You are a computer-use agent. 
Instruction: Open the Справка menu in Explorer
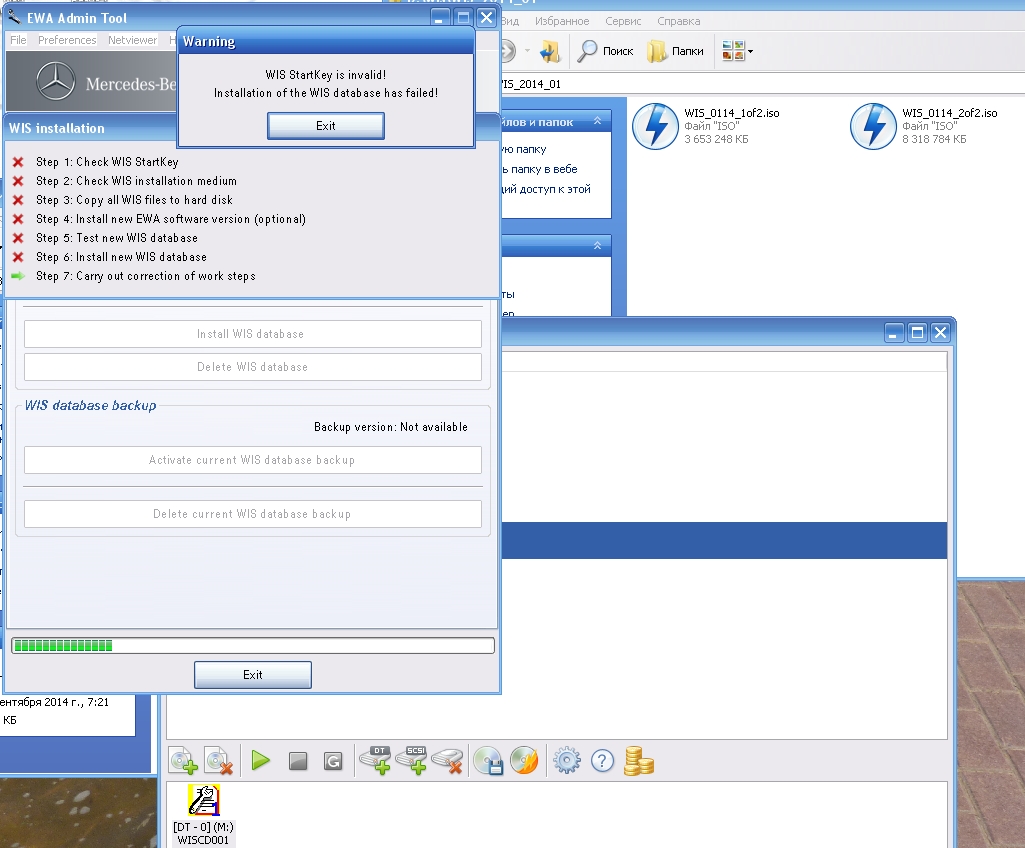[x=679, y=21]
